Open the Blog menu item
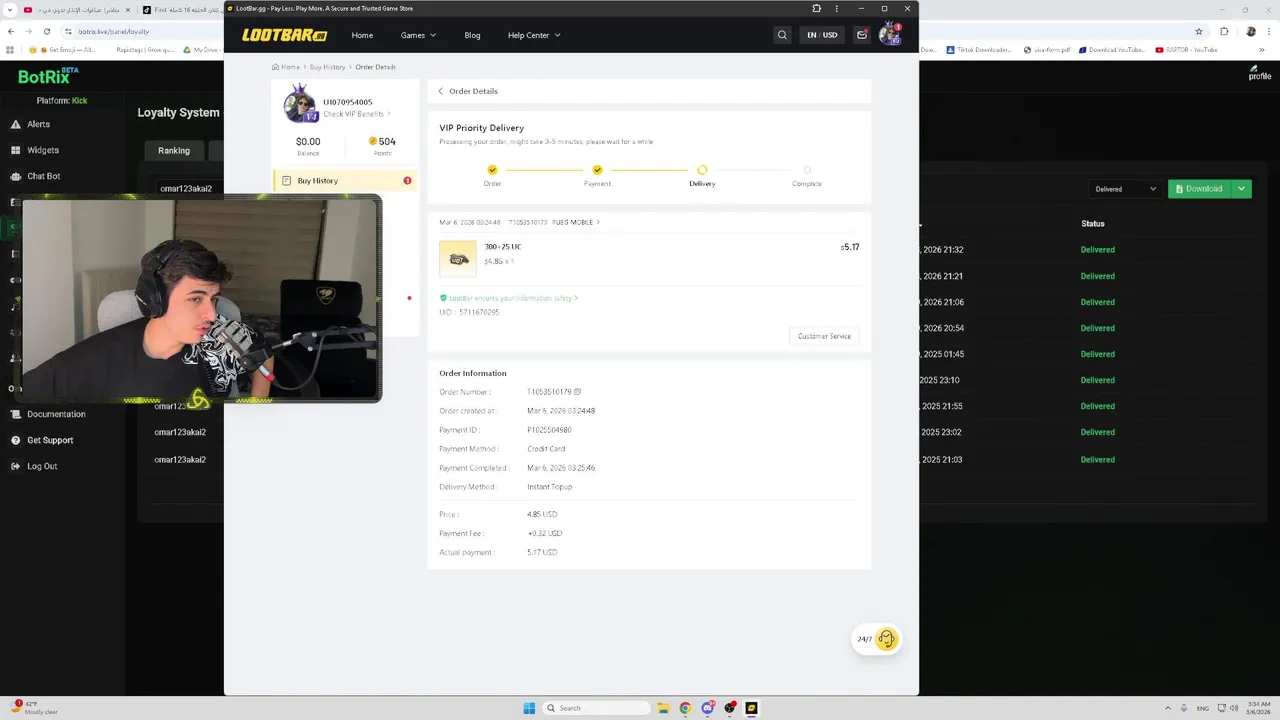The image size is (1280, 720). (x=472, y=35)
